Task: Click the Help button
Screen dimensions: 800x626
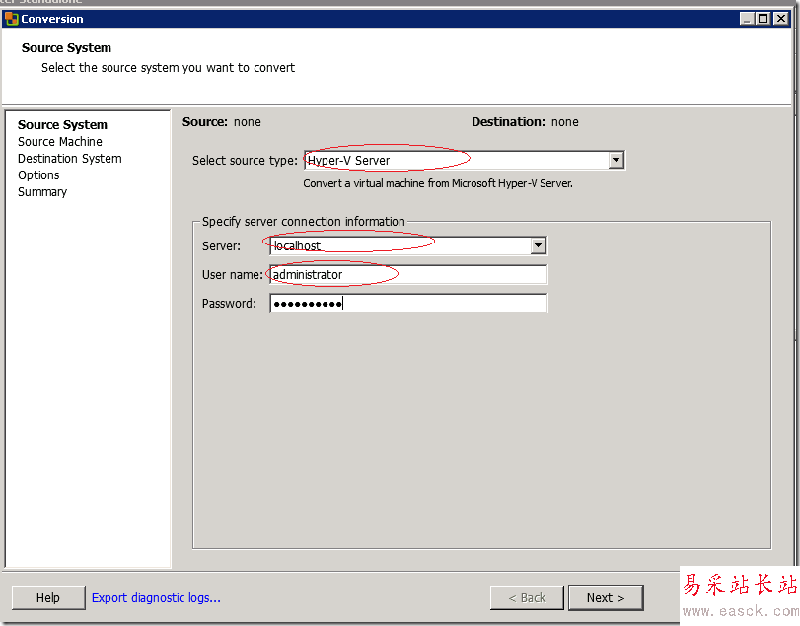Action: 48,598
